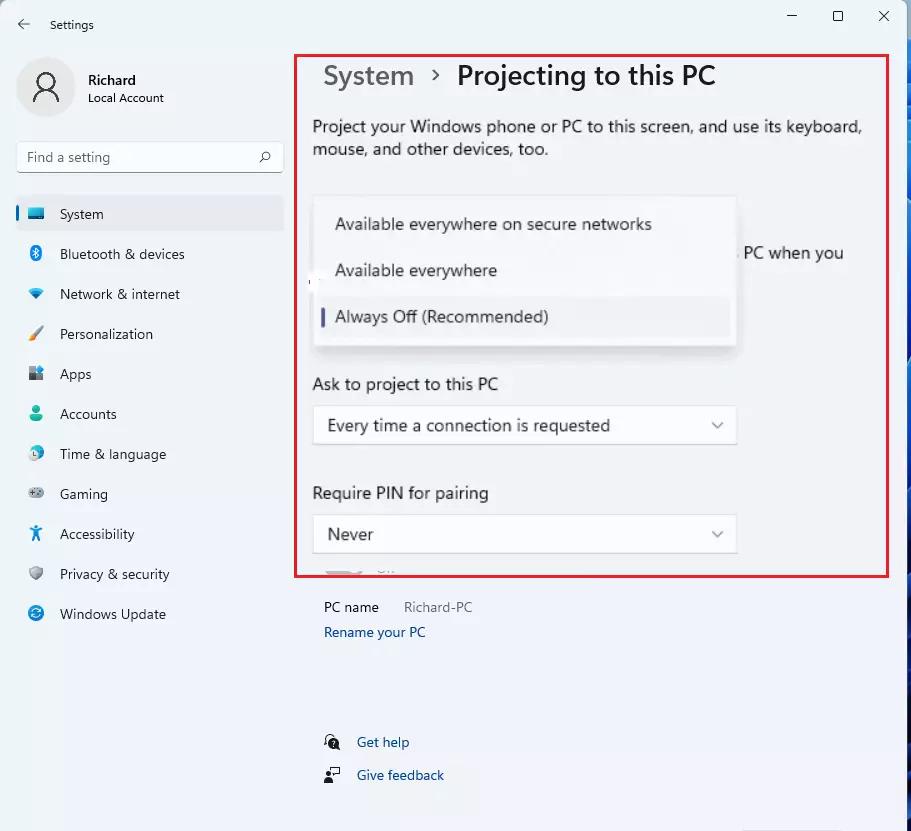The image size is (911, 831).
Task: Go back using the Settings back arrow
Action: [24, 24]
